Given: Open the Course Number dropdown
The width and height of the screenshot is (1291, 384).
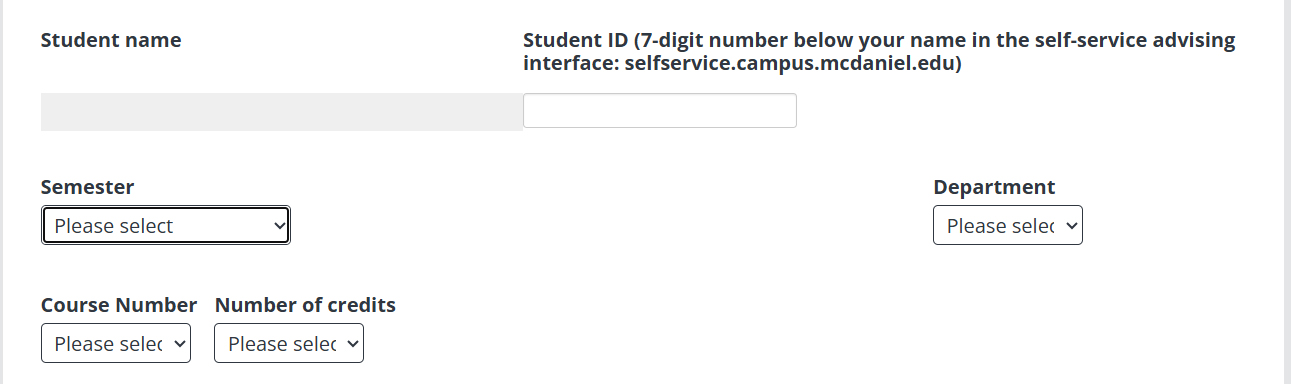Looking at the screenshot, I should 116,344.
